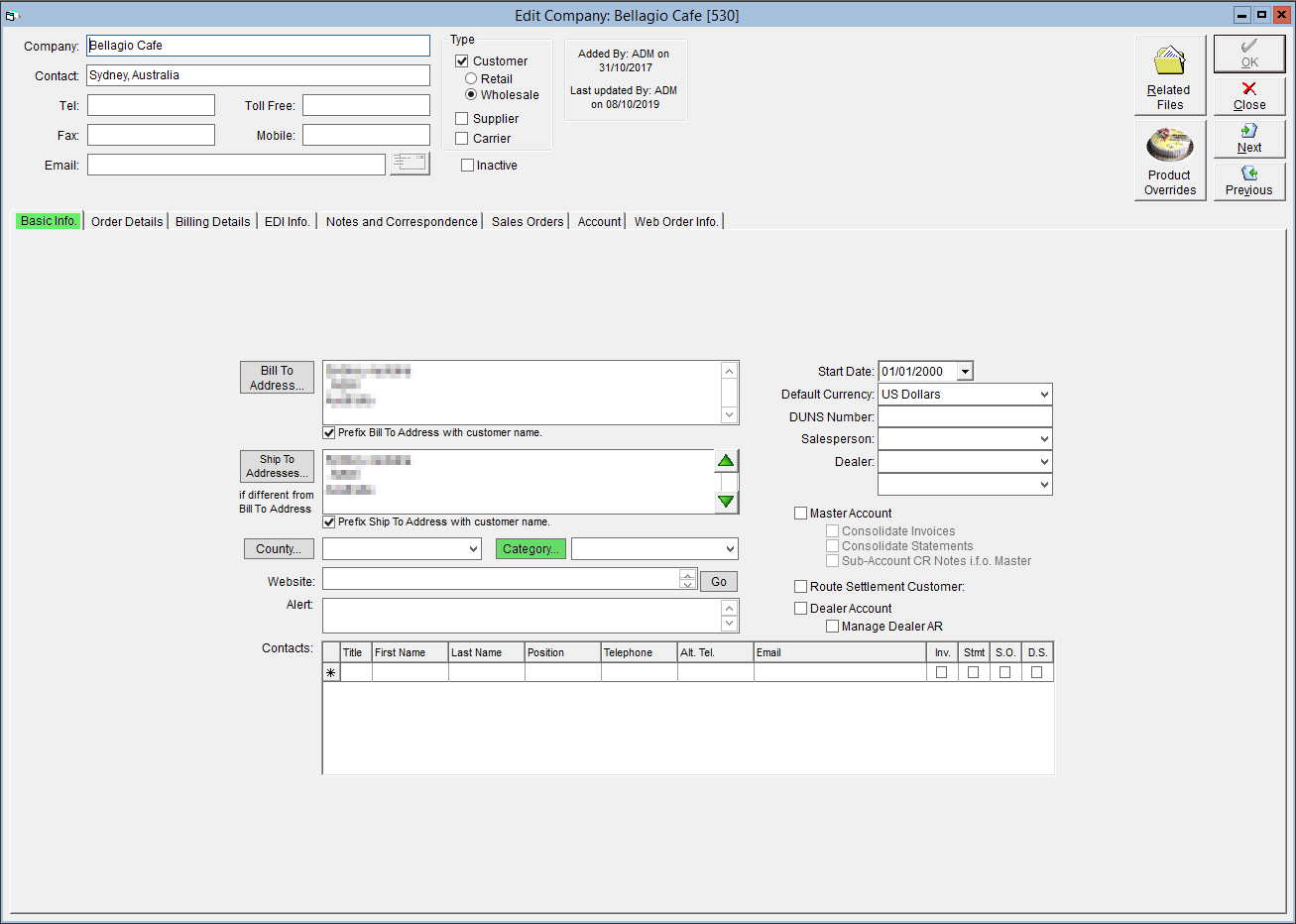Select the Wholesale radio option
Viewport: 1296px width, 924px height.
[x=471, y=94]
